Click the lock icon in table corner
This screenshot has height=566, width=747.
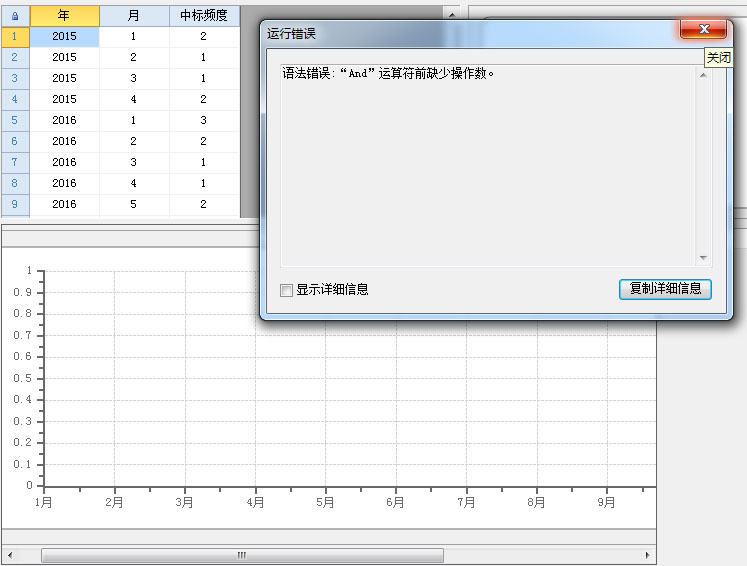point(15,16)
